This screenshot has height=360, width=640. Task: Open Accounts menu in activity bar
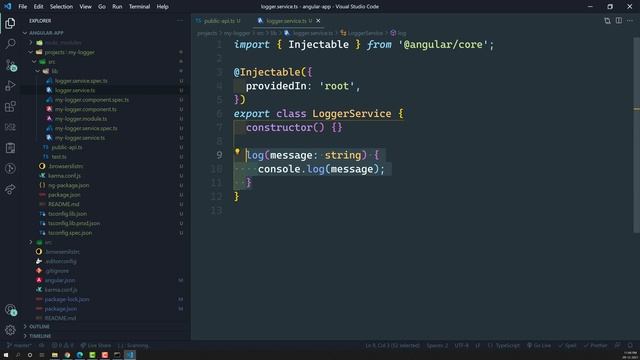click(10, 310)
